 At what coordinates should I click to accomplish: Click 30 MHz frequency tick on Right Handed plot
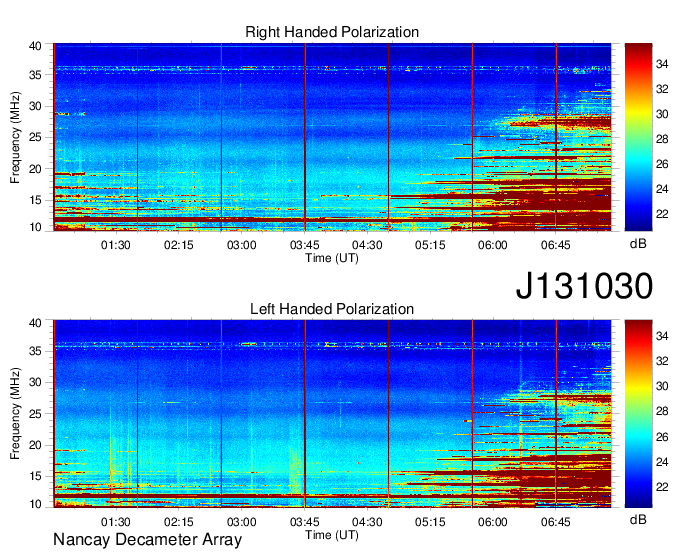[x=35, y=106]
